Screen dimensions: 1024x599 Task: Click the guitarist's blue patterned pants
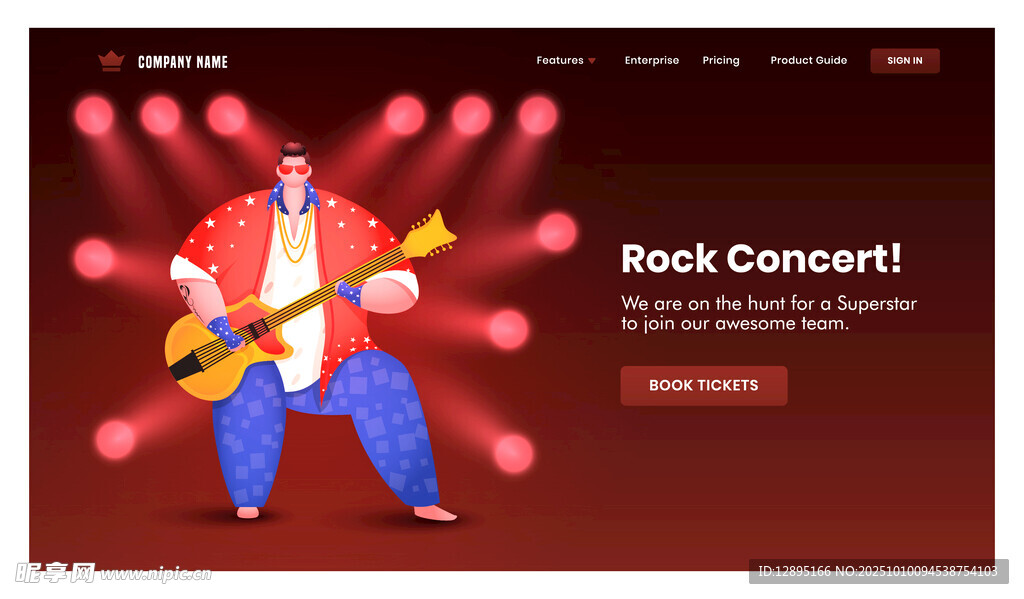coord(385,420)
